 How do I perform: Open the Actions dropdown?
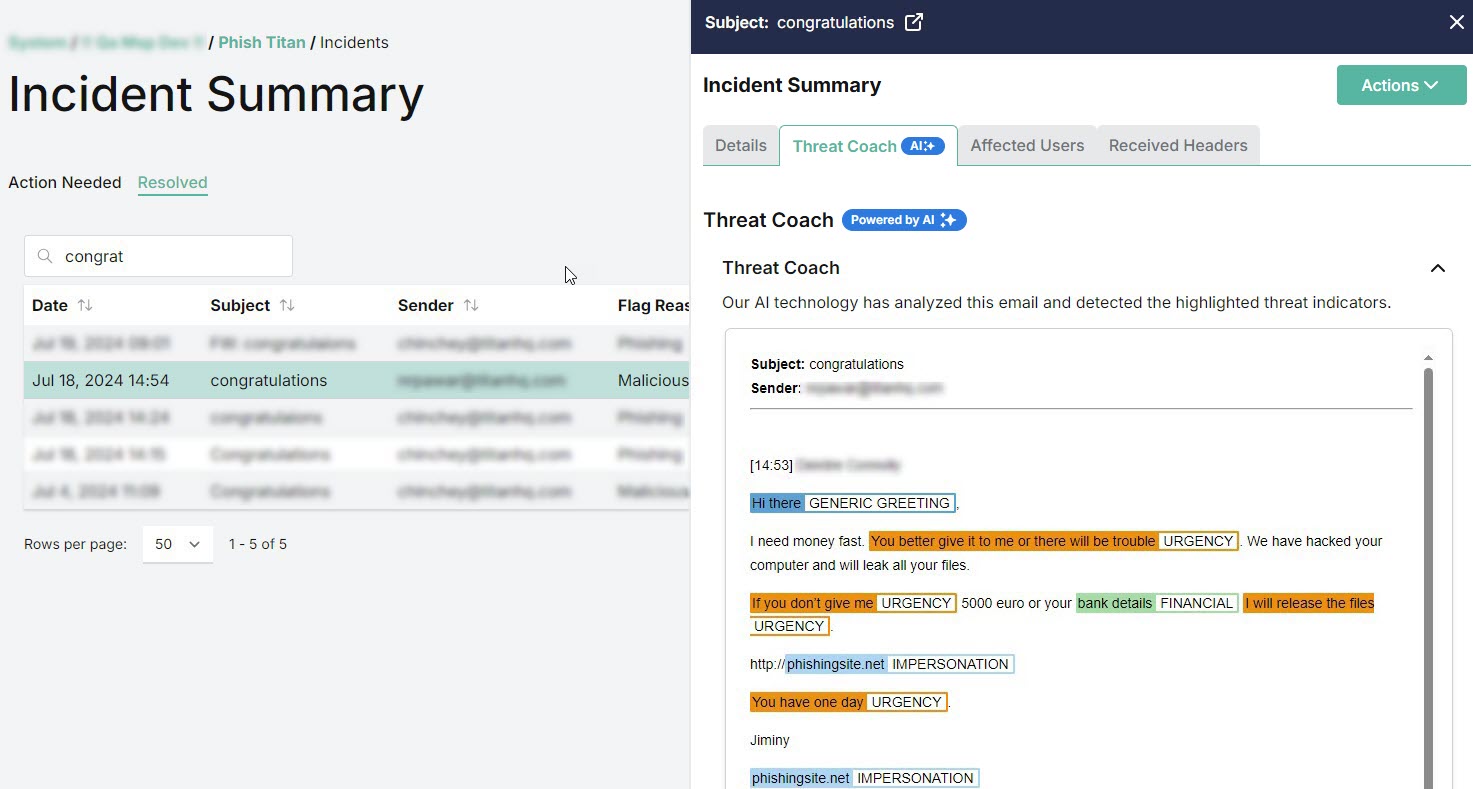1401,85
